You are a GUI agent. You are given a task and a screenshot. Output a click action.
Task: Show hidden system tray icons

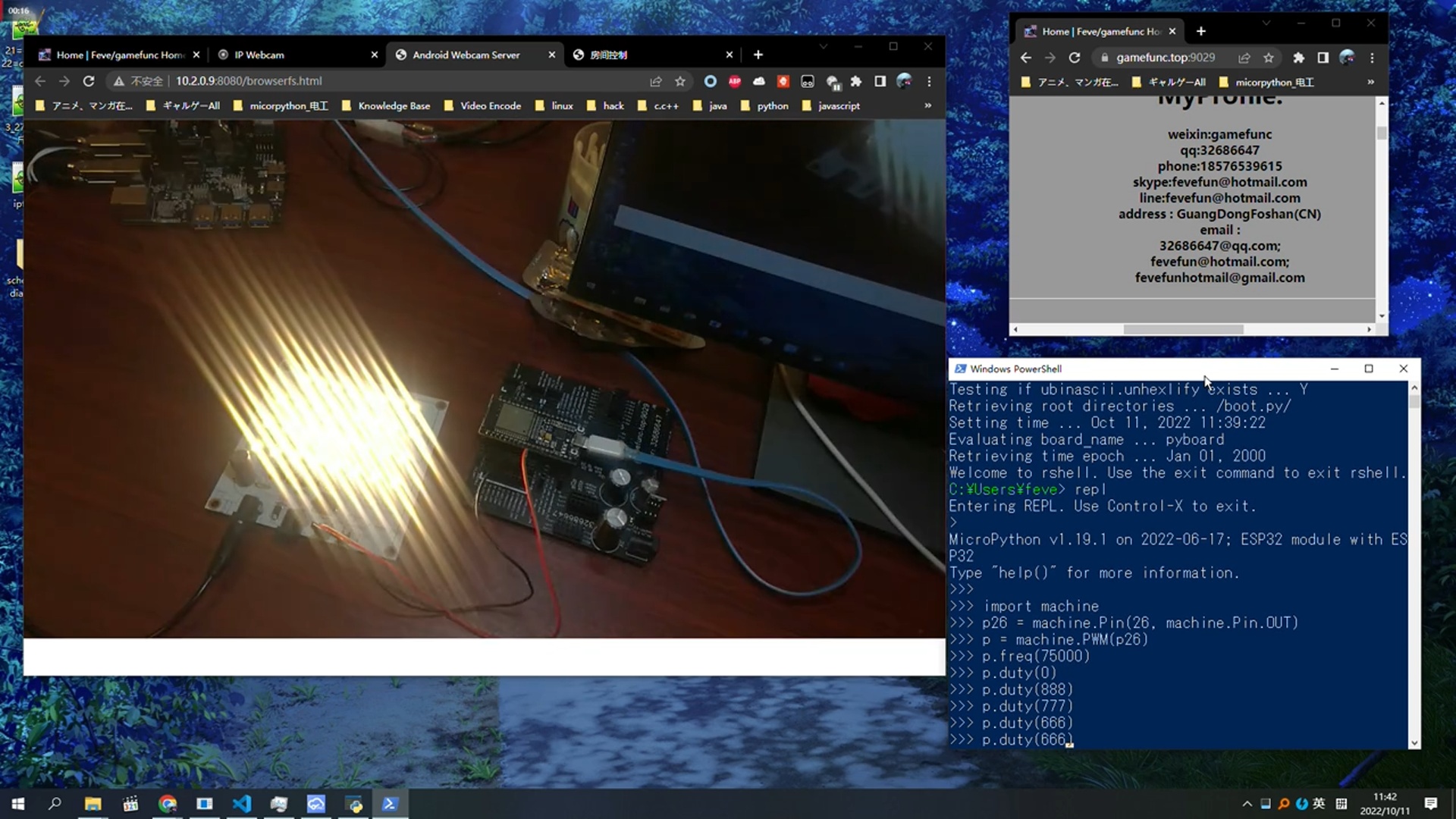tap(1247, 804)
